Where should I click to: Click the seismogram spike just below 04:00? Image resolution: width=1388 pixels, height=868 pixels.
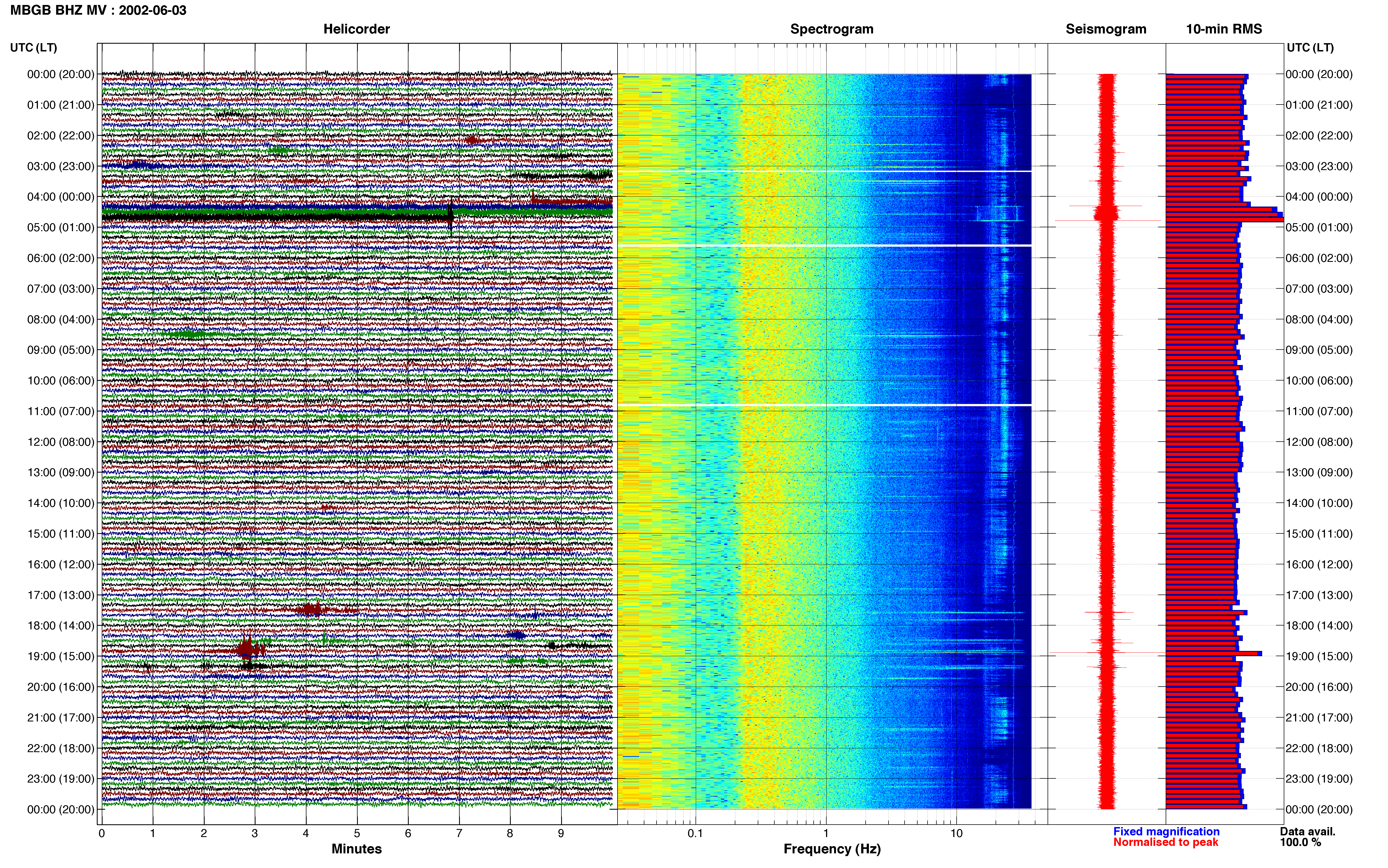1106,205
